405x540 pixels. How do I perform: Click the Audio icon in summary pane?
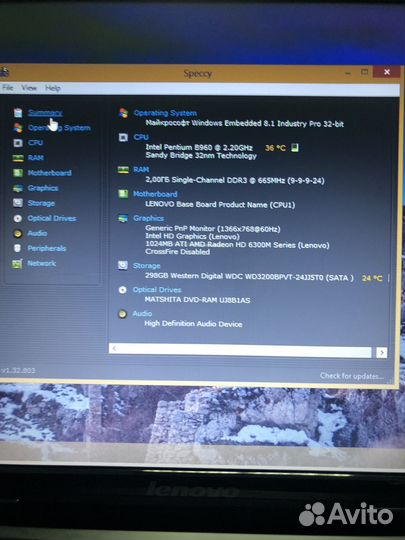click(122, 314)
